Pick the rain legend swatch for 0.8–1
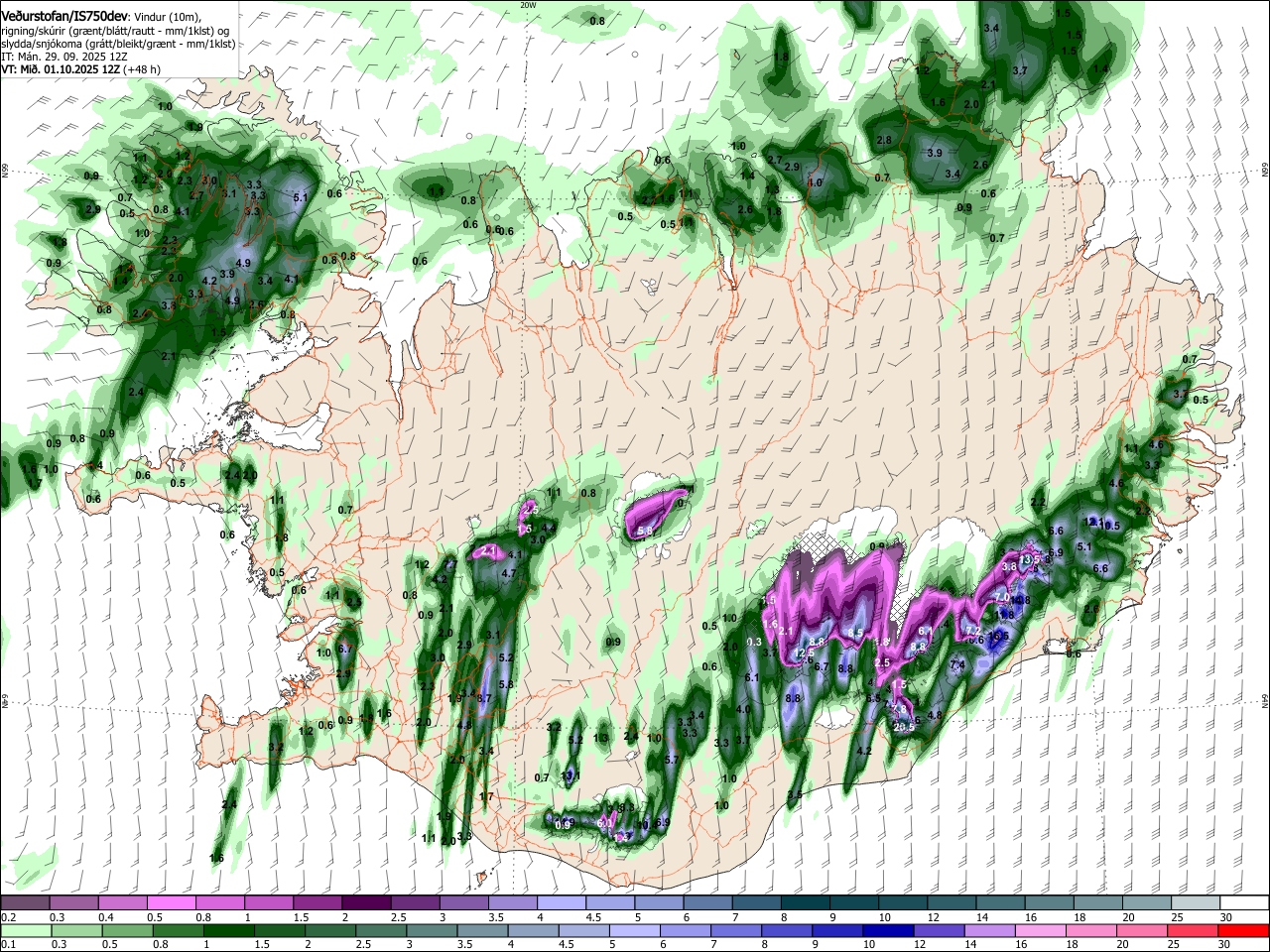This screenshot has height=952, width=1270. (x=178, y=930)
